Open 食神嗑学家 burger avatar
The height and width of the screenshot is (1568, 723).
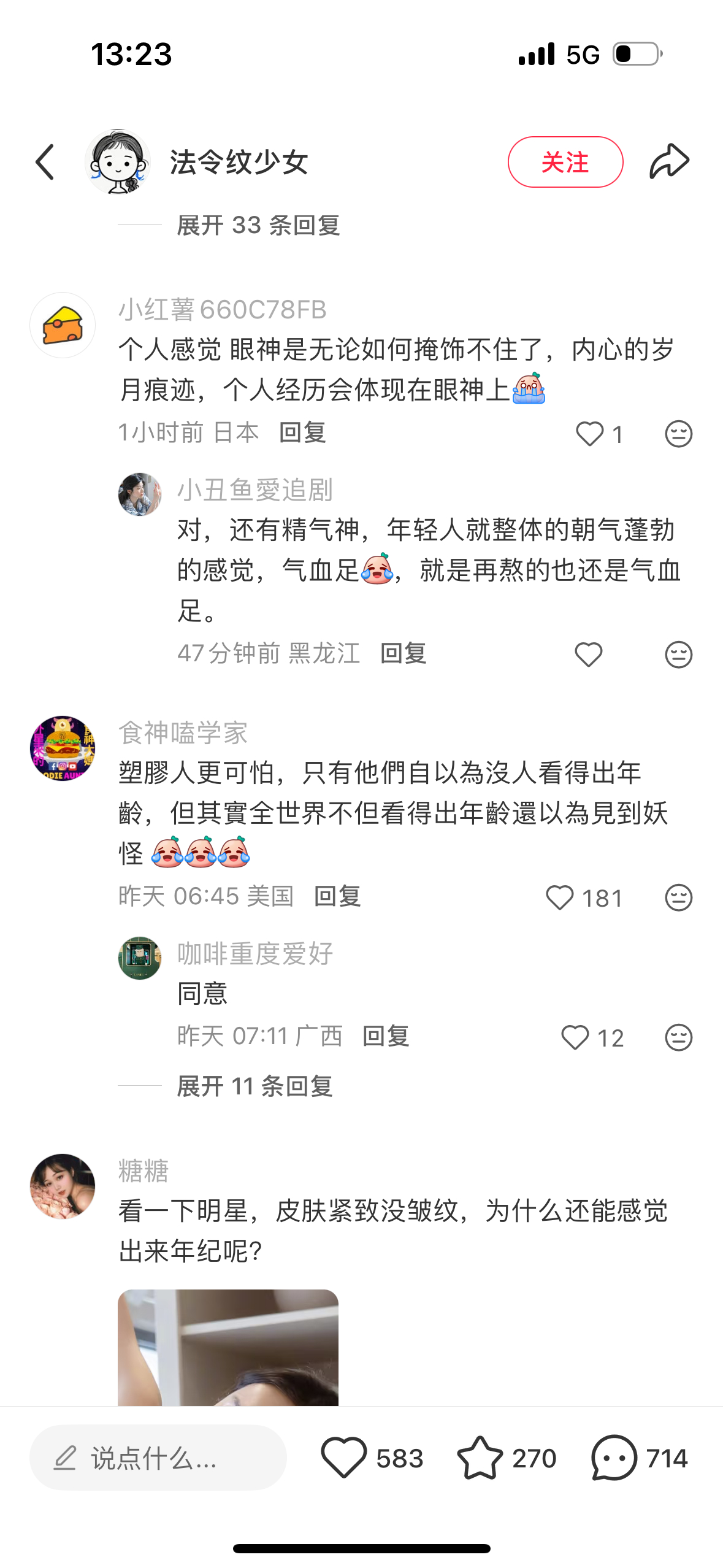pyautogui.click(x=63, y=748)
